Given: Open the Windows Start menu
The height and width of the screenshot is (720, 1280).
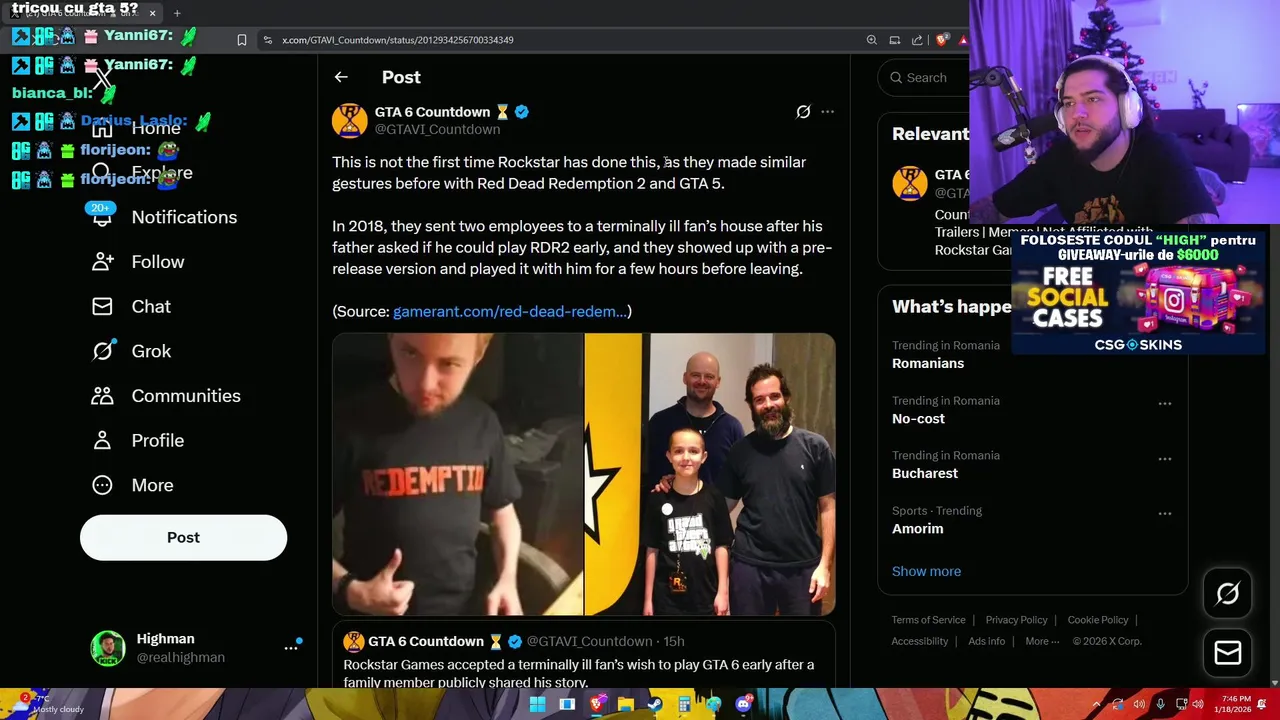Looking at the screenshot, I should click(x=537, y=704).
